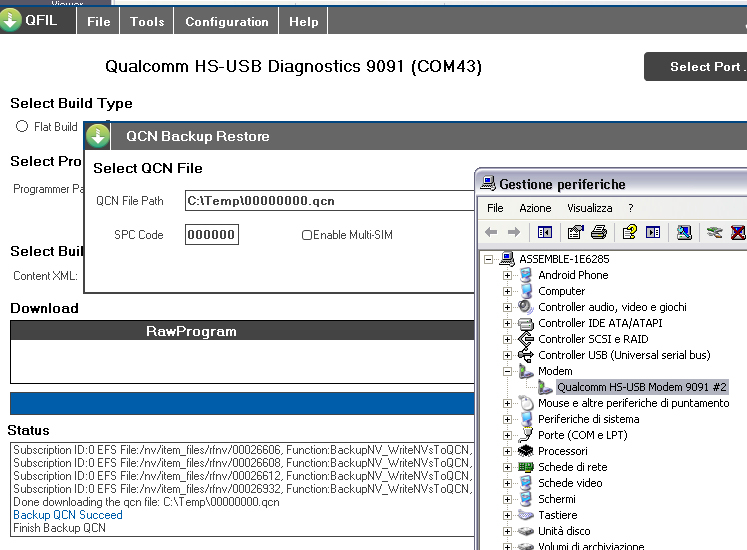Click the Processori chip icon
Image resolution: width=747 pixels, height=550 pixels.
(x=525, y=451)
